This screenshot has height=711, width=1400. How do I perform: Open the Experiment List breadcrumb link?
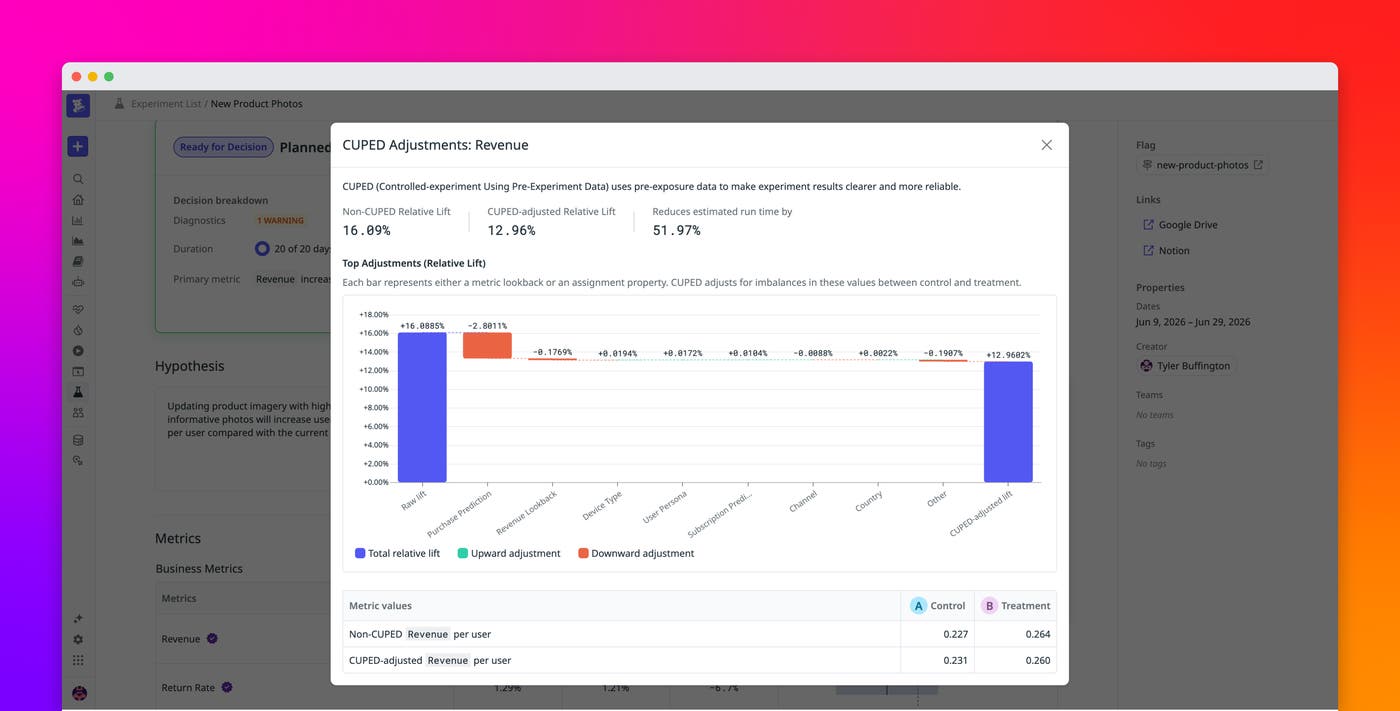166,104
